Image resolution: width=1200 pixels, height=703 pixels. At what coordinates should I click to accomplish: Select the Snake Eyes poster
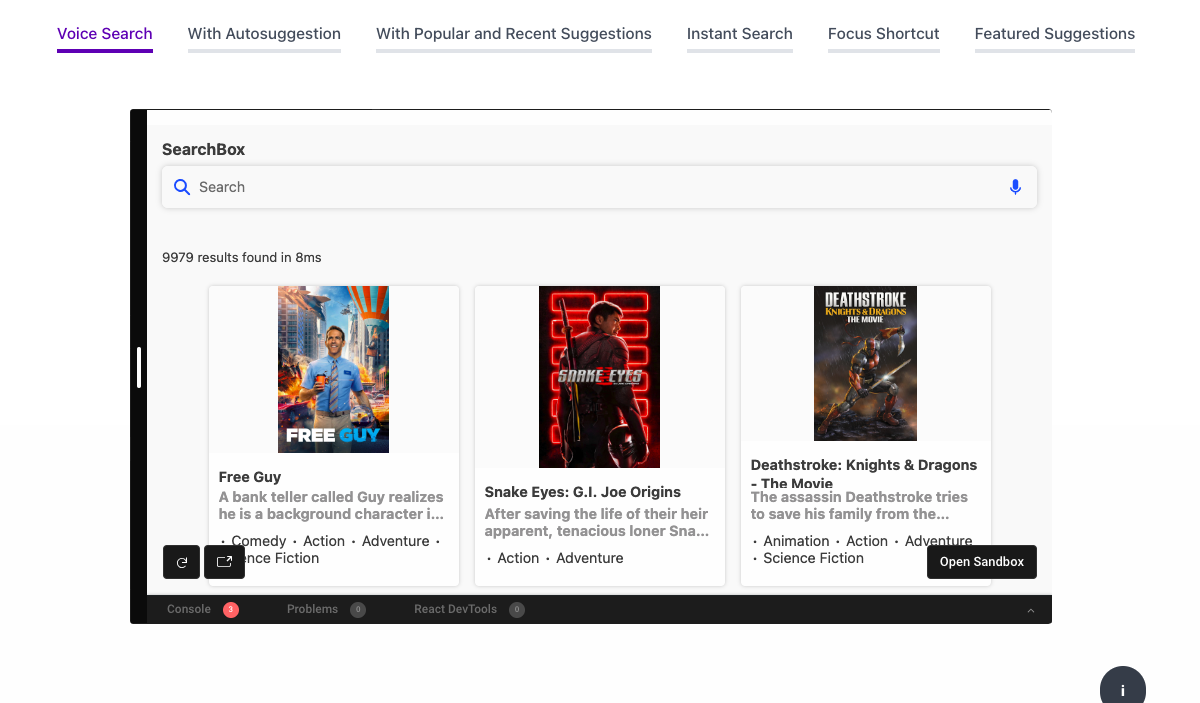pyautogui.click(x=599, y=377)
